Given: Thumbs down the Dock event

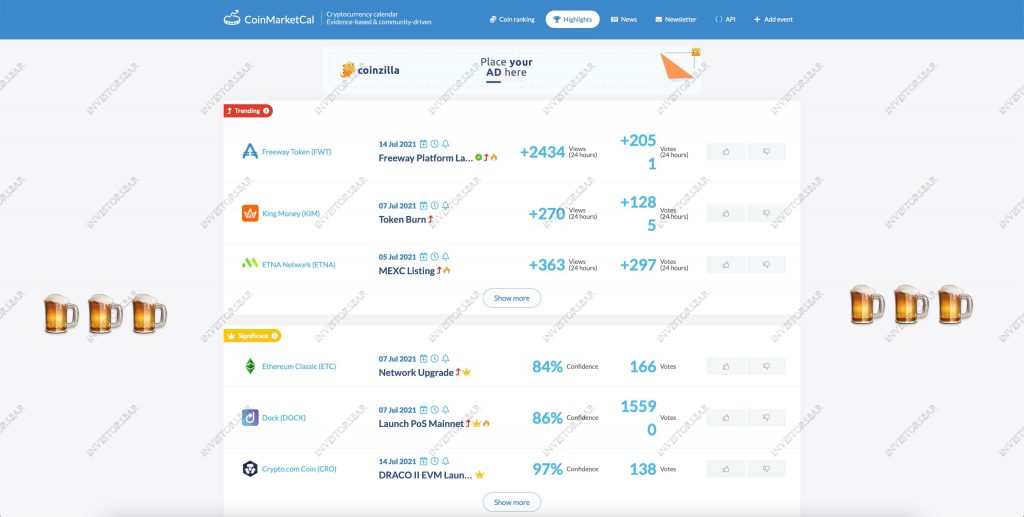Looking at the screenshot, I should 766,418.
